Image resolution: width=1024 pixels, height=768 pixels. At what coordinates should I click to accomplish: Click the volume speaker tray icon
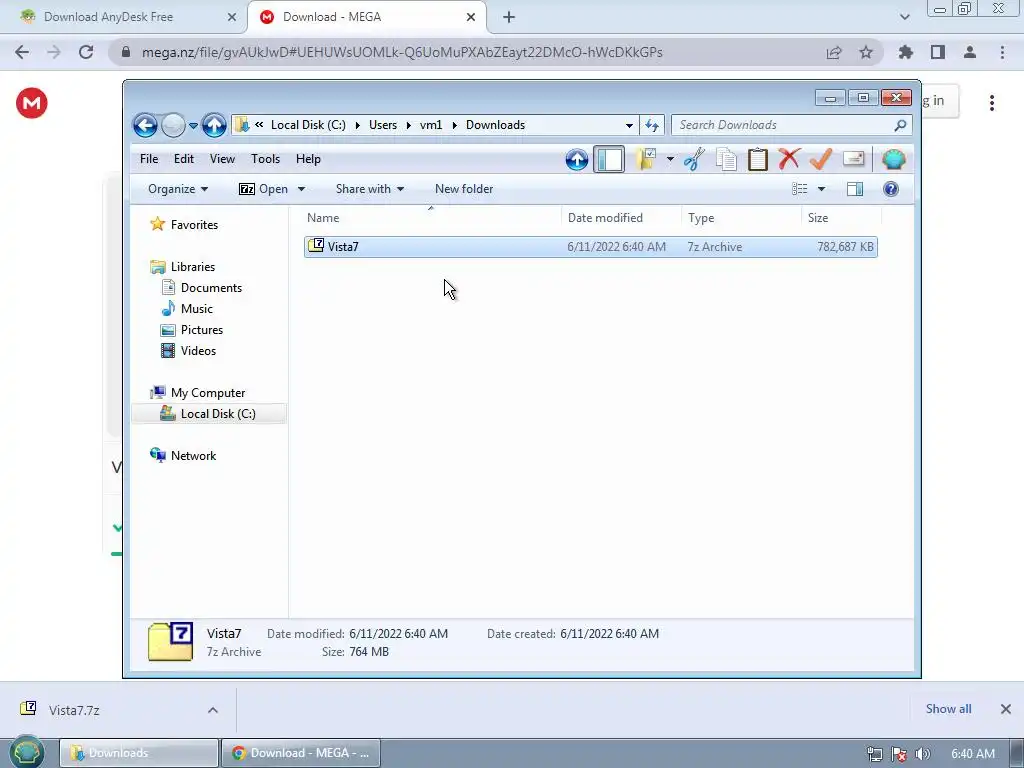click(x=922, y=754)
